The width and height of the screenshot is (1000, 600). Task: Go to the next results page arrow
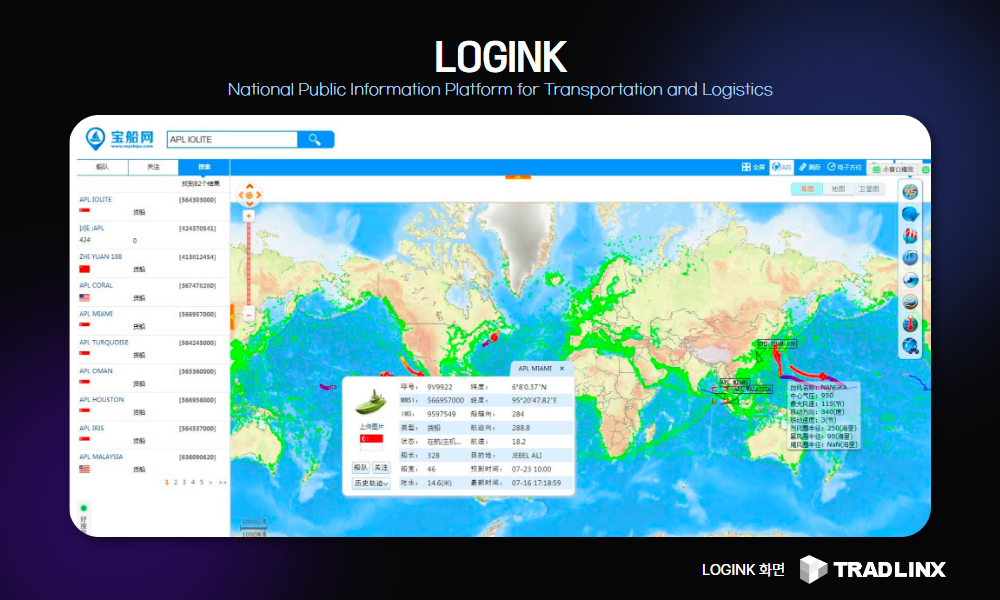pyautogui.click(x=210, y=483)
